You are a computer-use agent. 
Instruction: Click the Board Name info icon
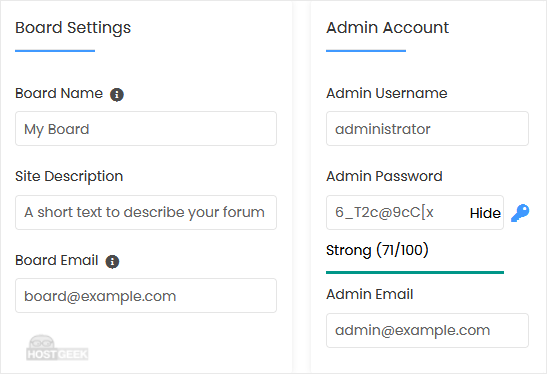(117, 94)
